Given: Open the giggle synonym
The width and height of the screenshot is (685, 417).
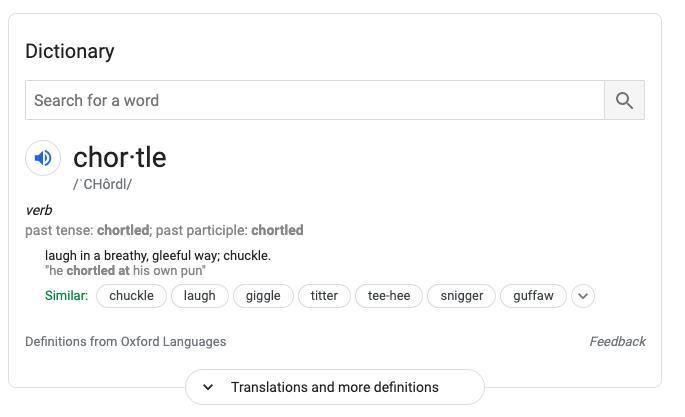Looking at the screenshot, I should tap(263, 296).
